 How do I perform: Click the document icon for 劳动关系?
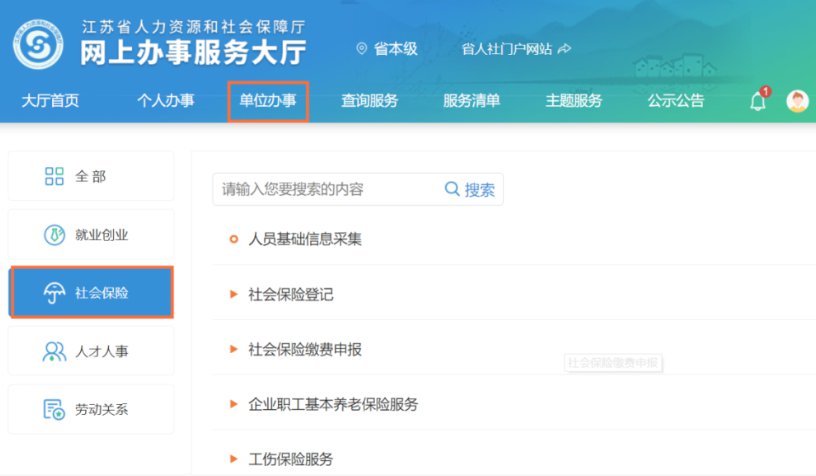(54, 409)
